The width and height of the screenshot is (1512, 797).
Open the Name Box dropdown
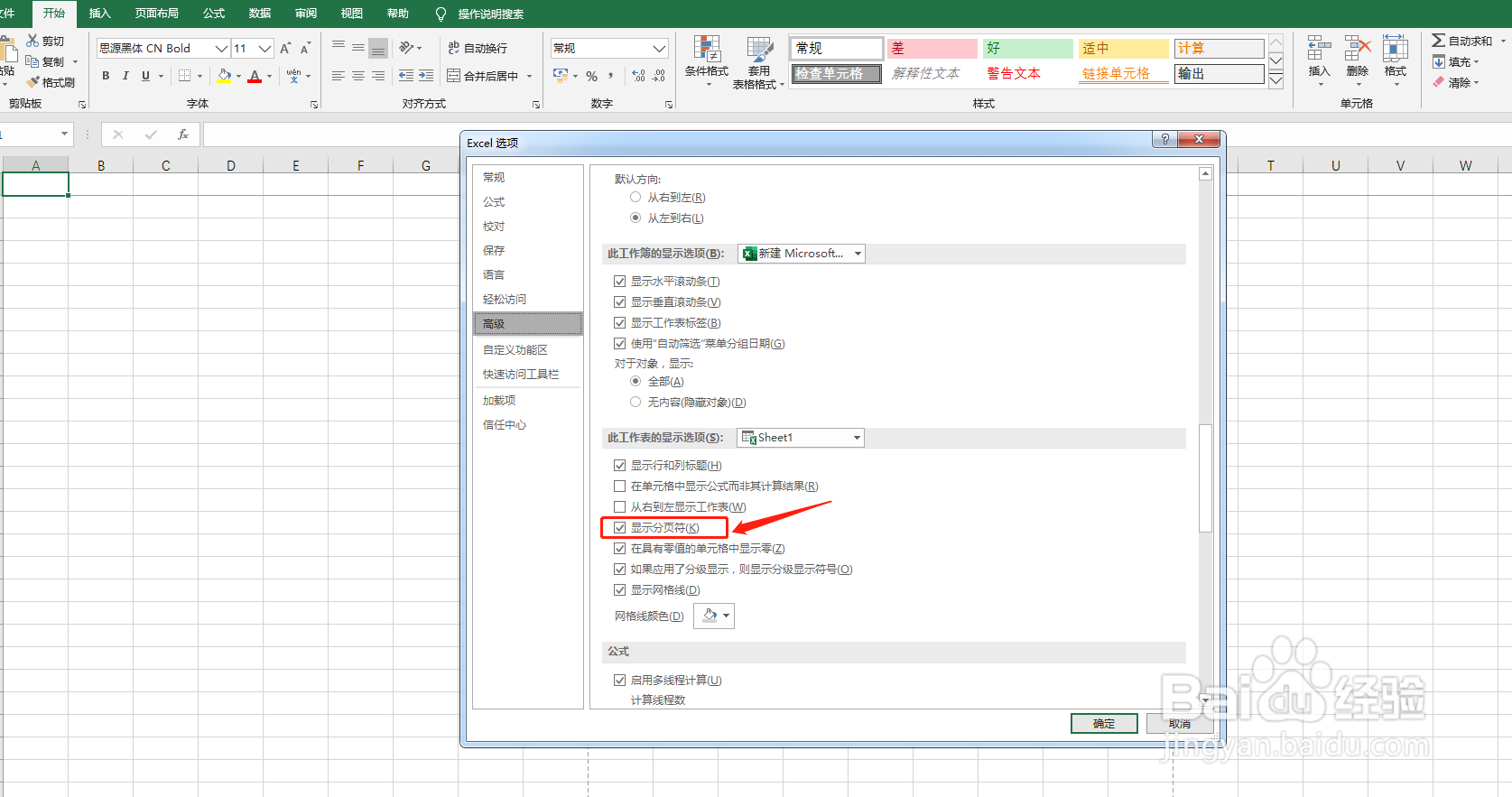64,134
